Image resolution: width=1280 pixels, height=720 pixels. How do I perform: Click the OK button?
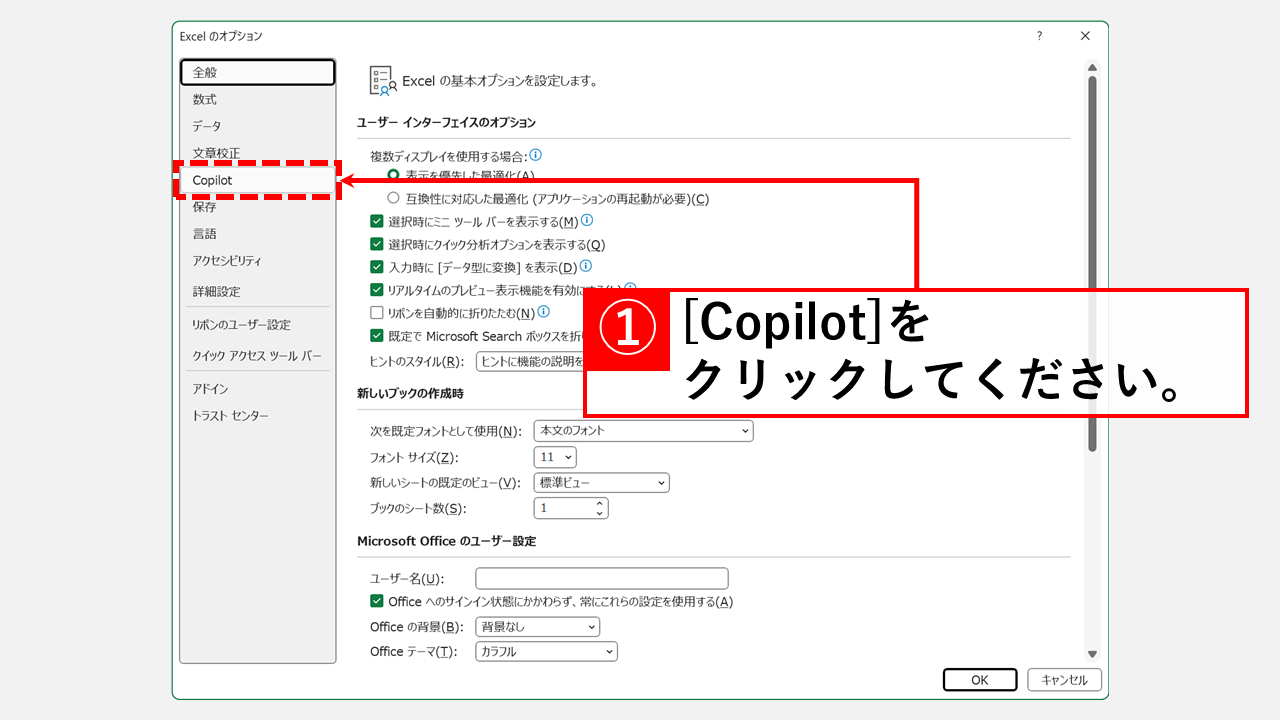tap(980, 679)
